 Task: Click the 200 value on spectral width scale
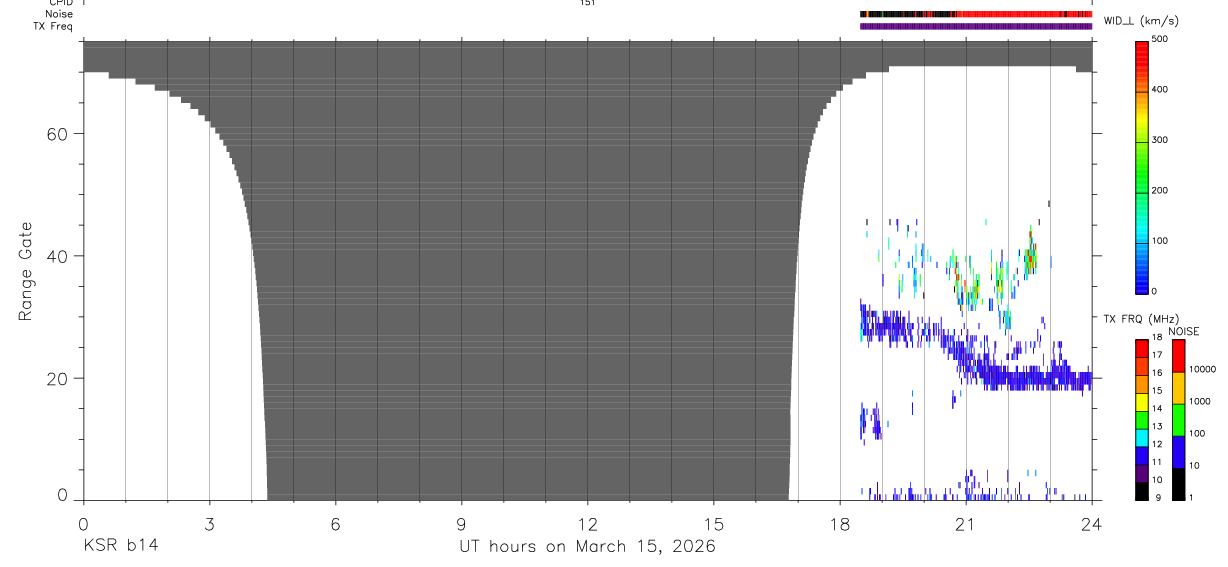tap(1159, 190)
